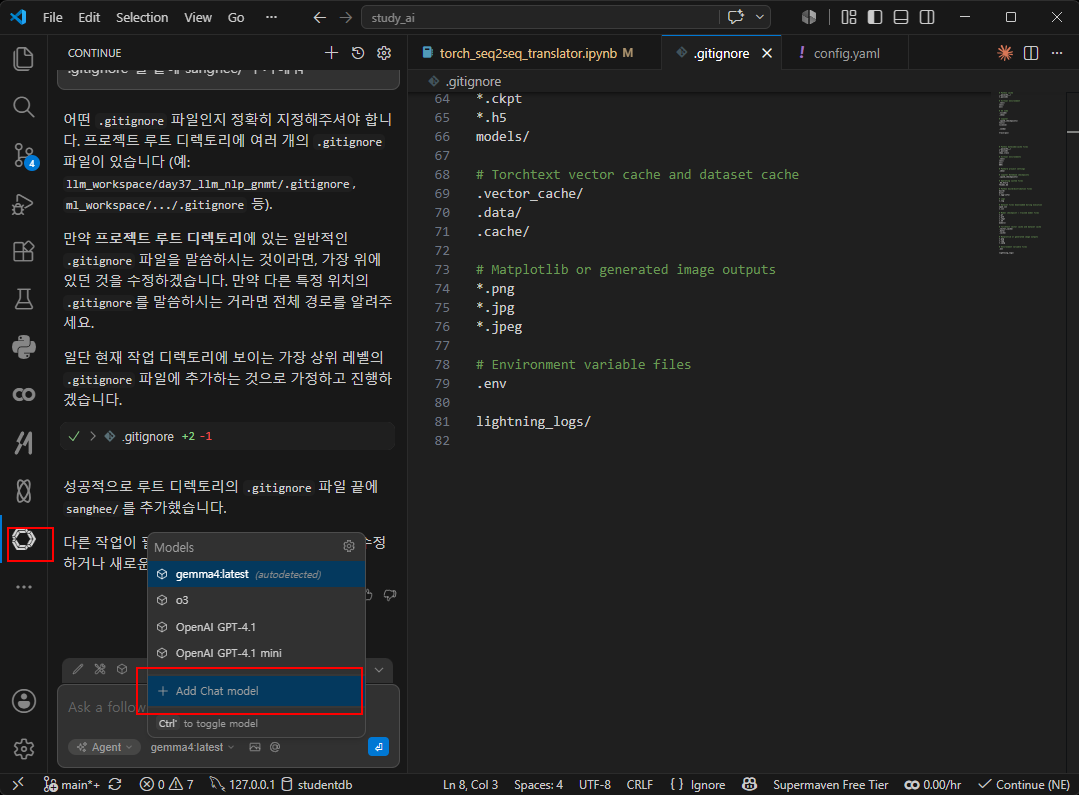Open errors and warnings count in status bar

pos(167,785)
